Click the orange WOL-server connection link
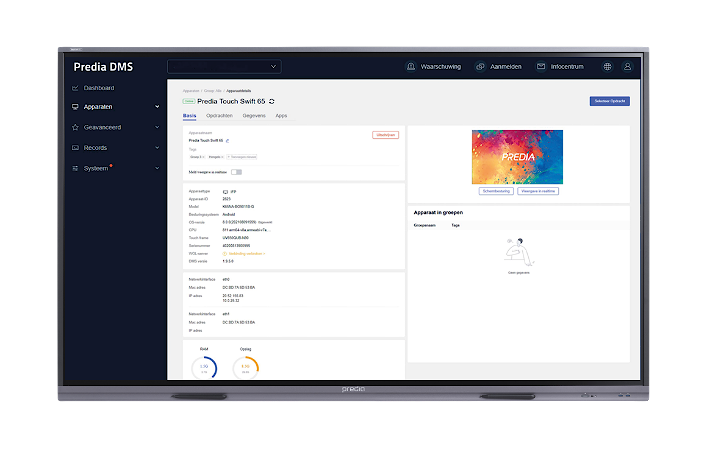705x468 pixels. (246, 254)
